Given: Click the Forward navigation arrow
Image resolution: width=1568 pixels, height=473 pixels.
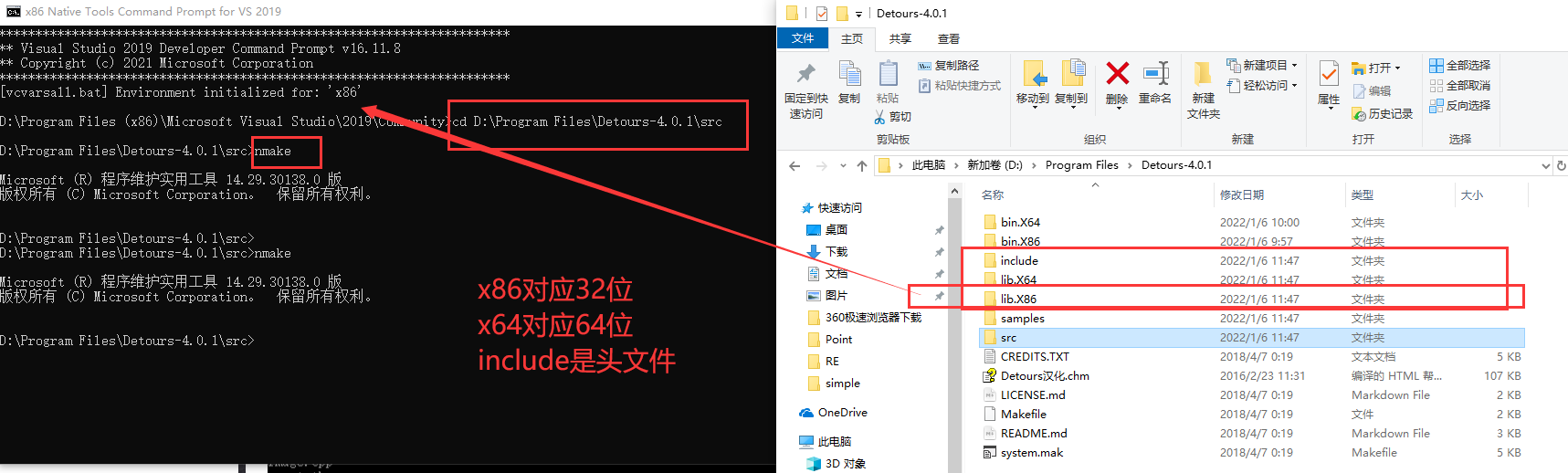Looking at the screenshot, I should point(822,165).
